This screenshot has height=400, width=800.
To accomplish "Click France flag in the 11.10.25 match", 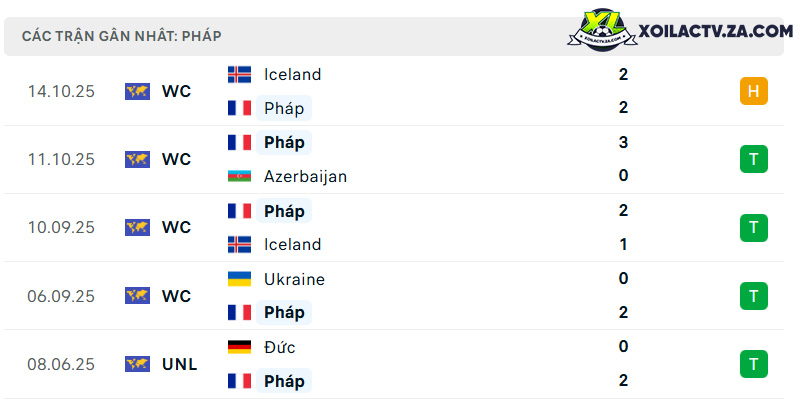I will pos(239,142).
